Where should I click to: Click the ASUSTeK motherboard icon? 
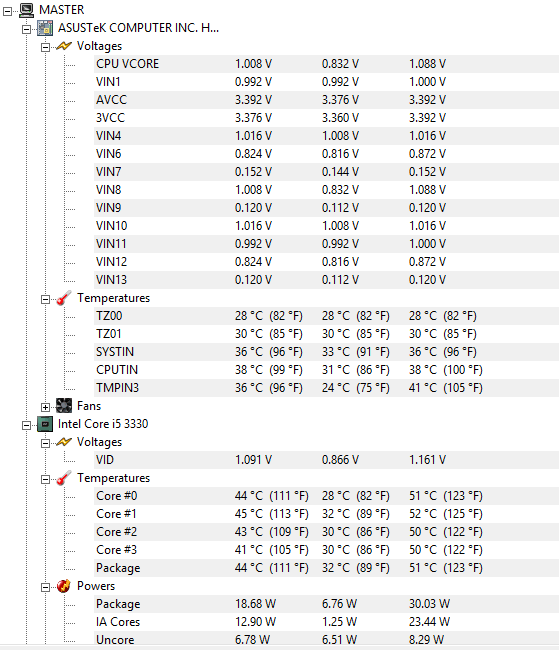pyautogui.click(x=45, y=28)
